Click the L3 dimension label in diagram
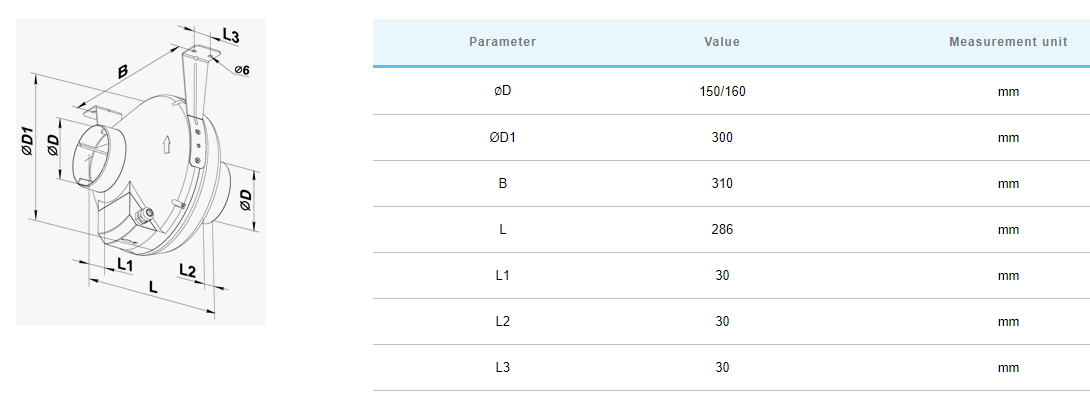Image resolution: width=1090 pixels, height=407 pixels. tap(231, 37)
